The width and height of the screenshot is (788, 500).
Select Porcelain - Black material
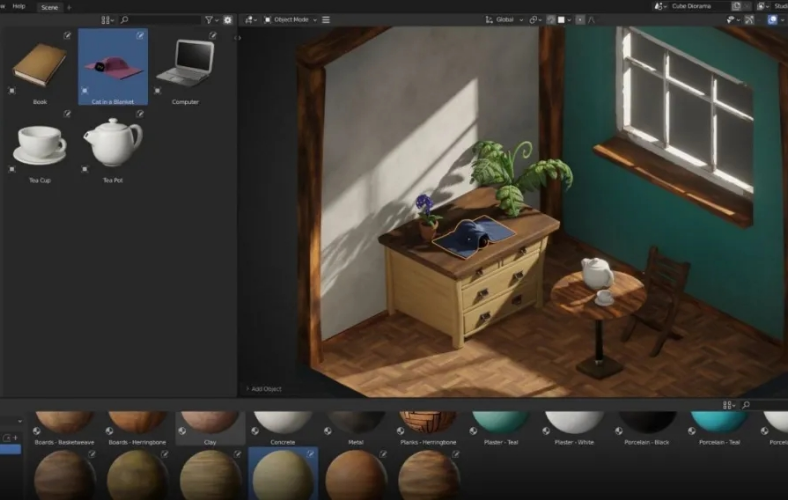647,428
